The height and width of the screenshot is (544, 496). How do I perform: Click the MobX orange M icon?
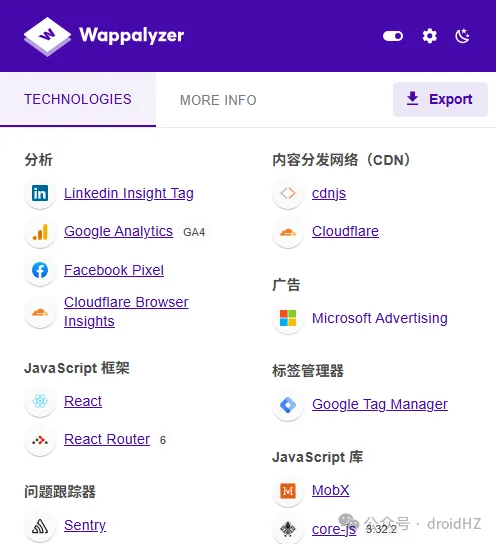pos(288,491)
